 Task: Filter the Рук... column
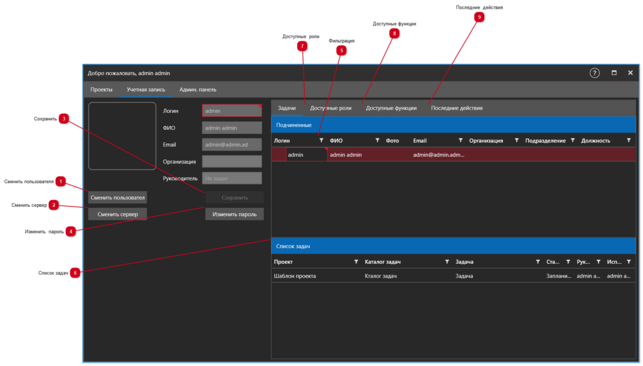pyautogui.click(x=598, y=261)
